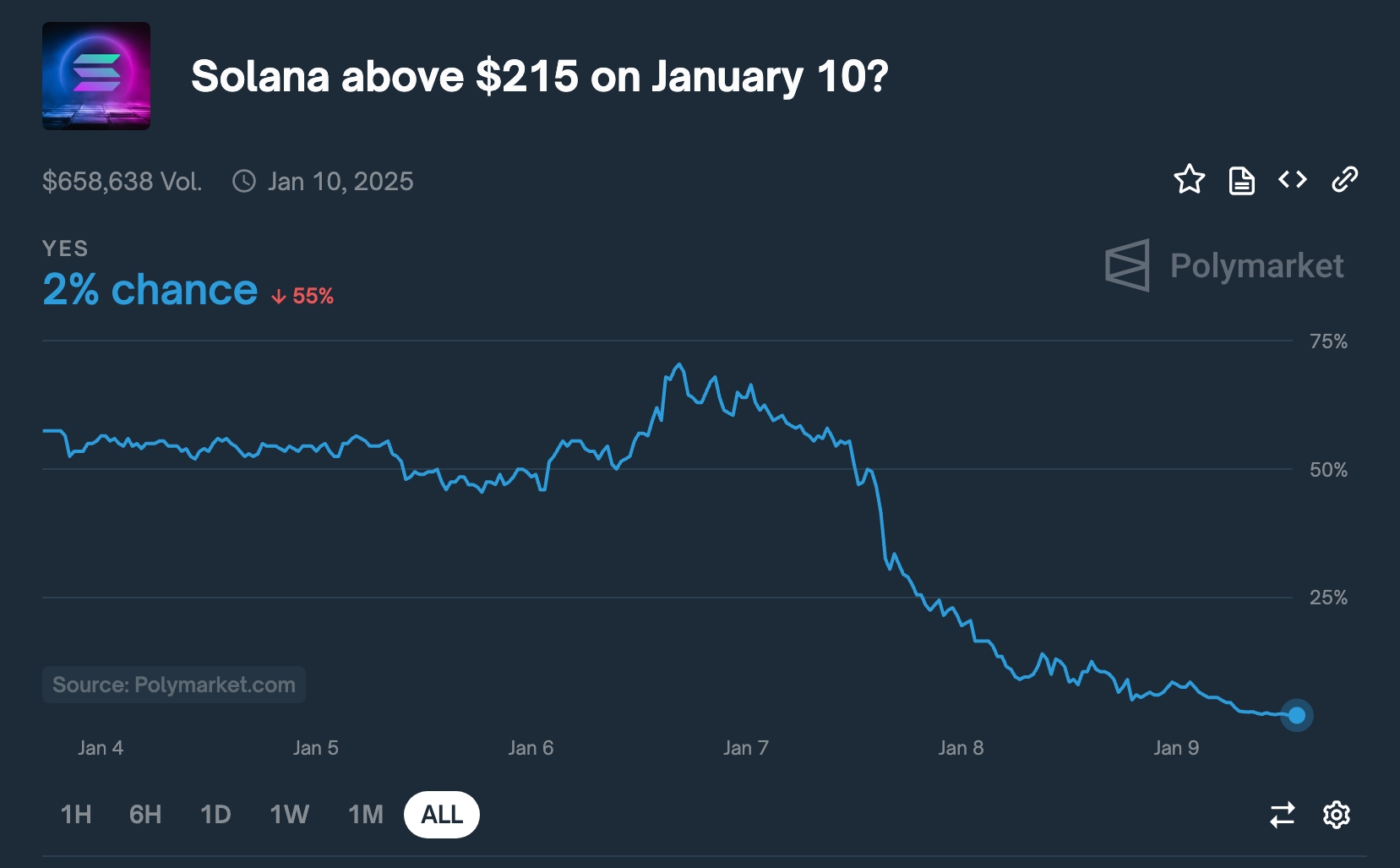Image resolution: width=1400 pixels, height=868 pixels.
Task: Click the swap arrows icon
Action: click(1282, 815)
